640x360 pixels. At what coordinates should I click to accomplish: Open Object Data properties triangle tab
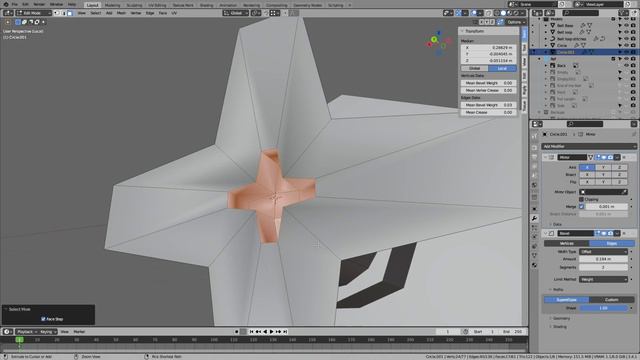534,256
